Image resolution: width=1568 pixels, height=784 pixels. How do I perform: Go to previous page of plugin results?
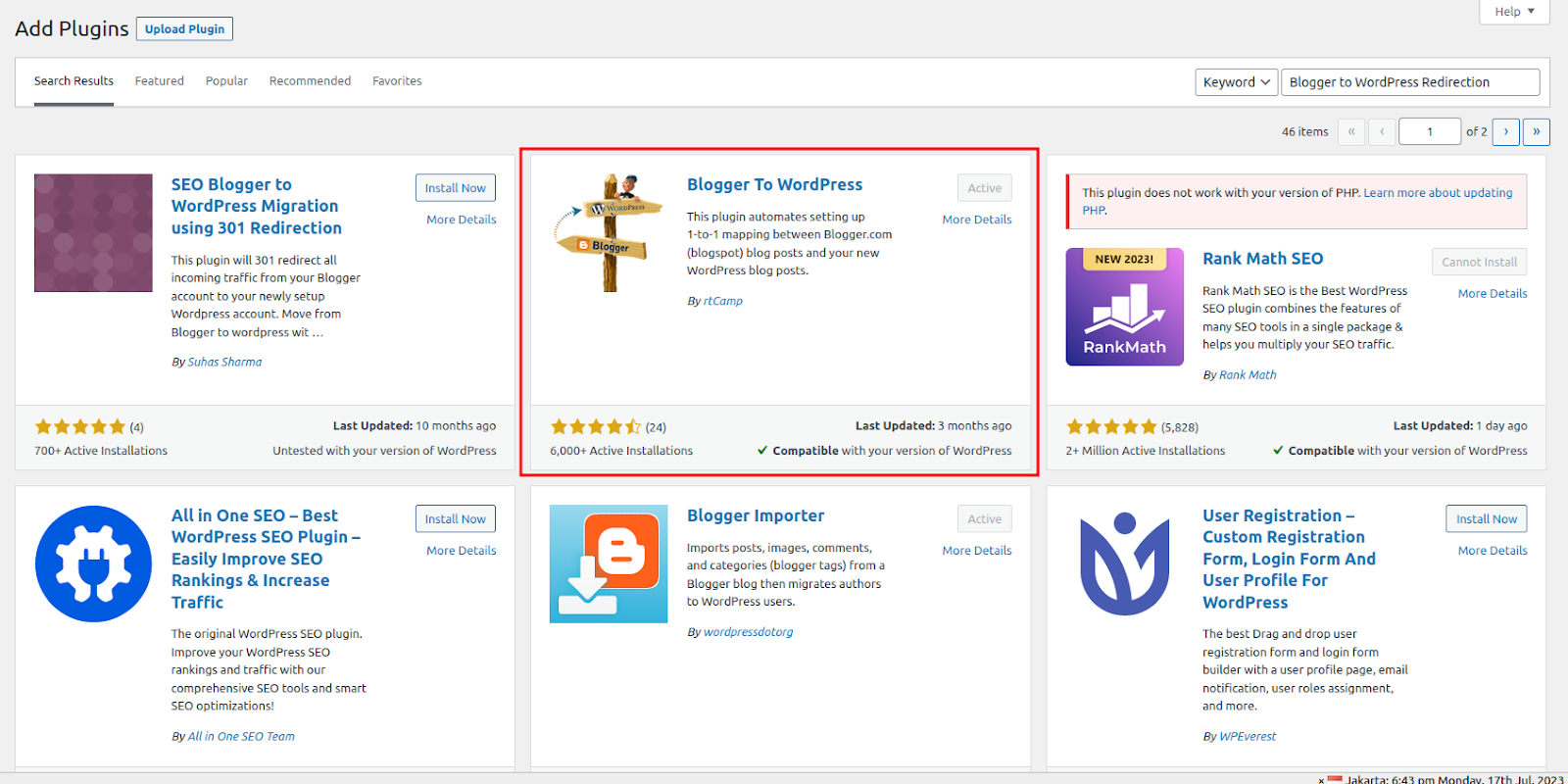click(x=1382, y=131)
